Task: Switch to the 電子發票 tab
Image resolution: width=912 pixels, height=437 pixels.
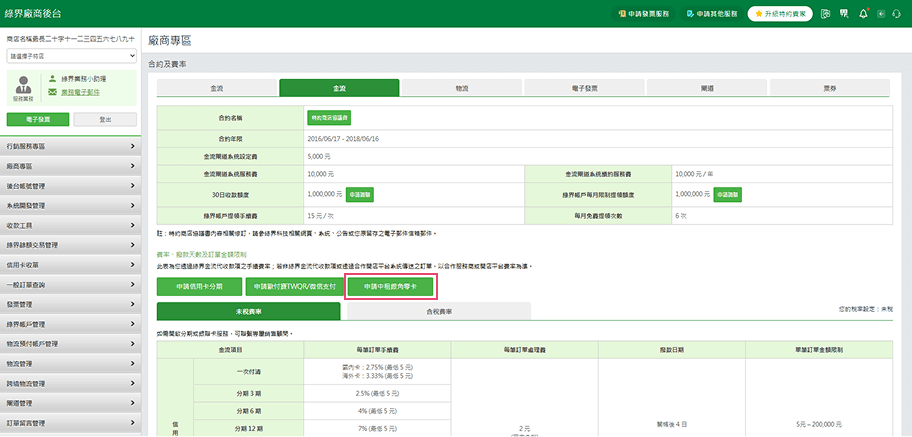Action: 583,89
